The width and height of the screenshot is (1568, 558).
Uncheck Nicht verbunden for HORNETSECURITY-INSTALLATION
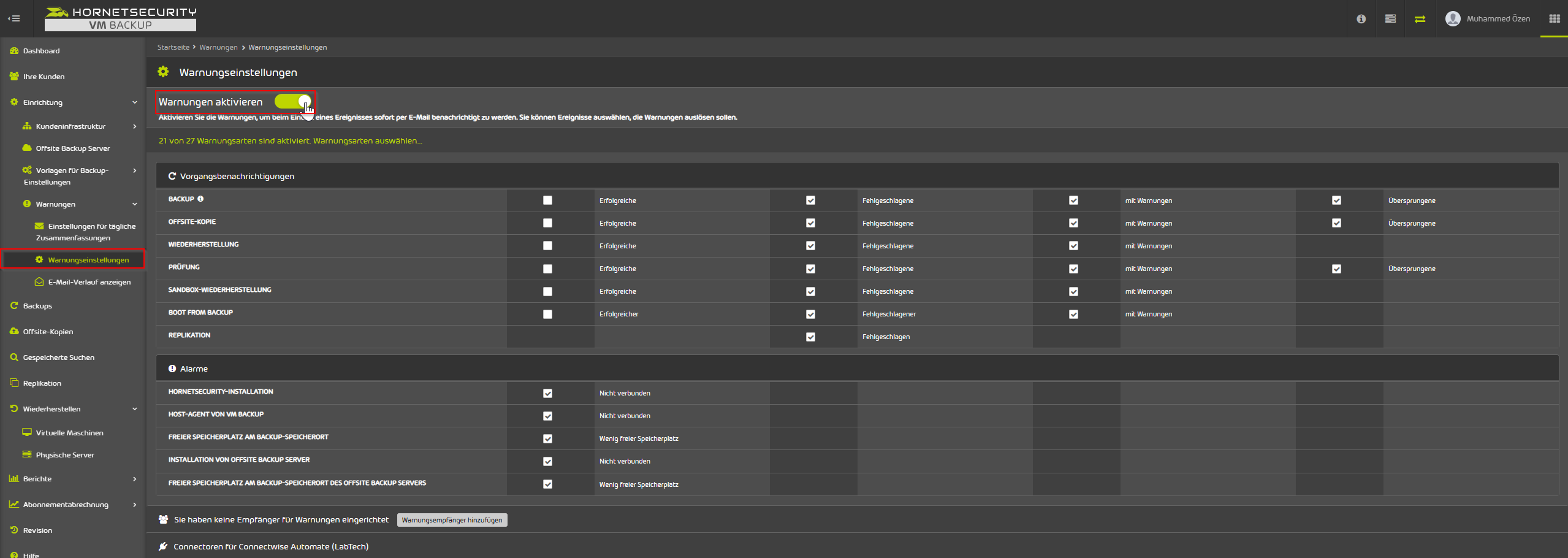point(547,393)
